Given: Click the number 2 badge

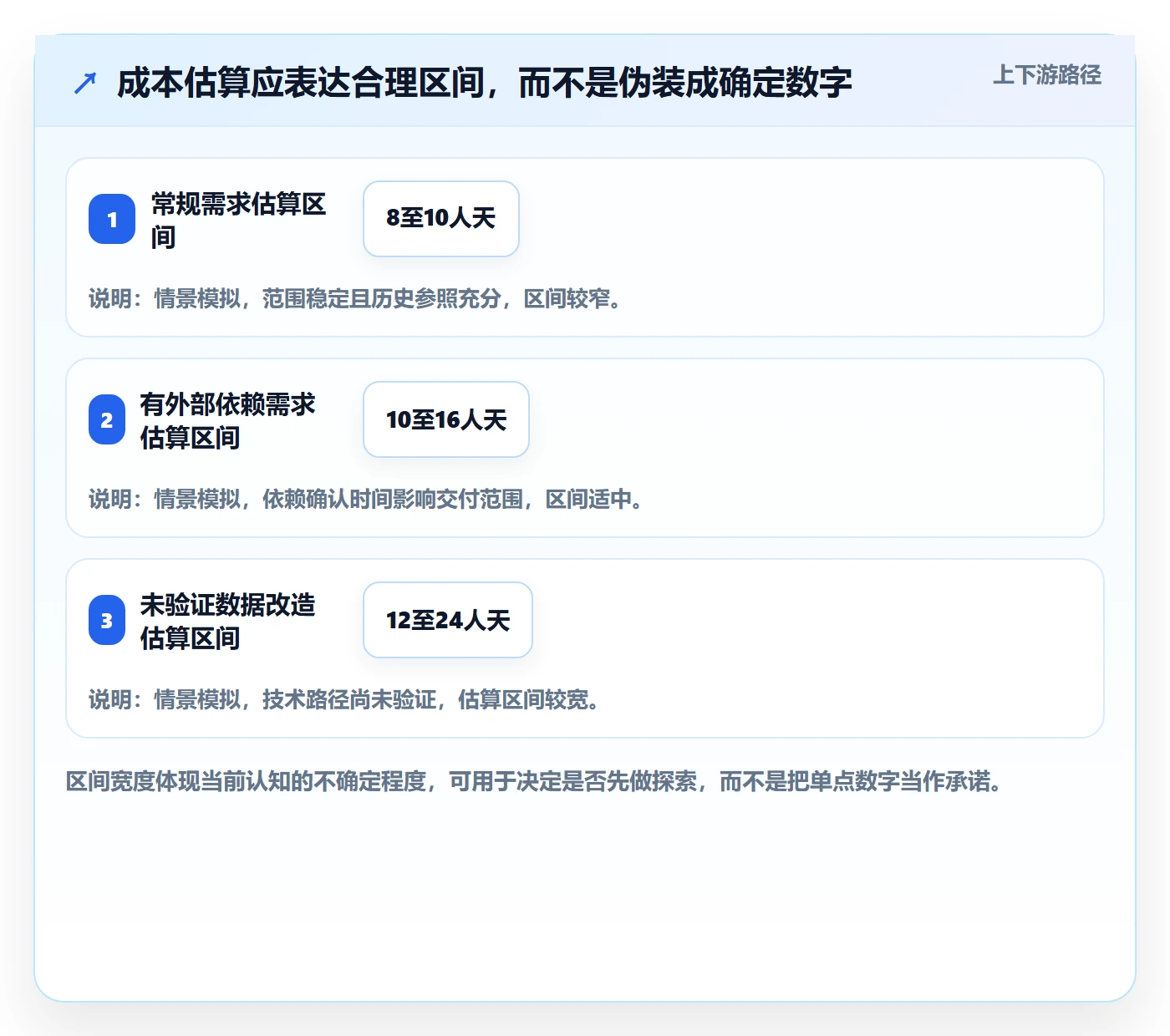Looking at the screenshot, I should click(x=107, y=419).
